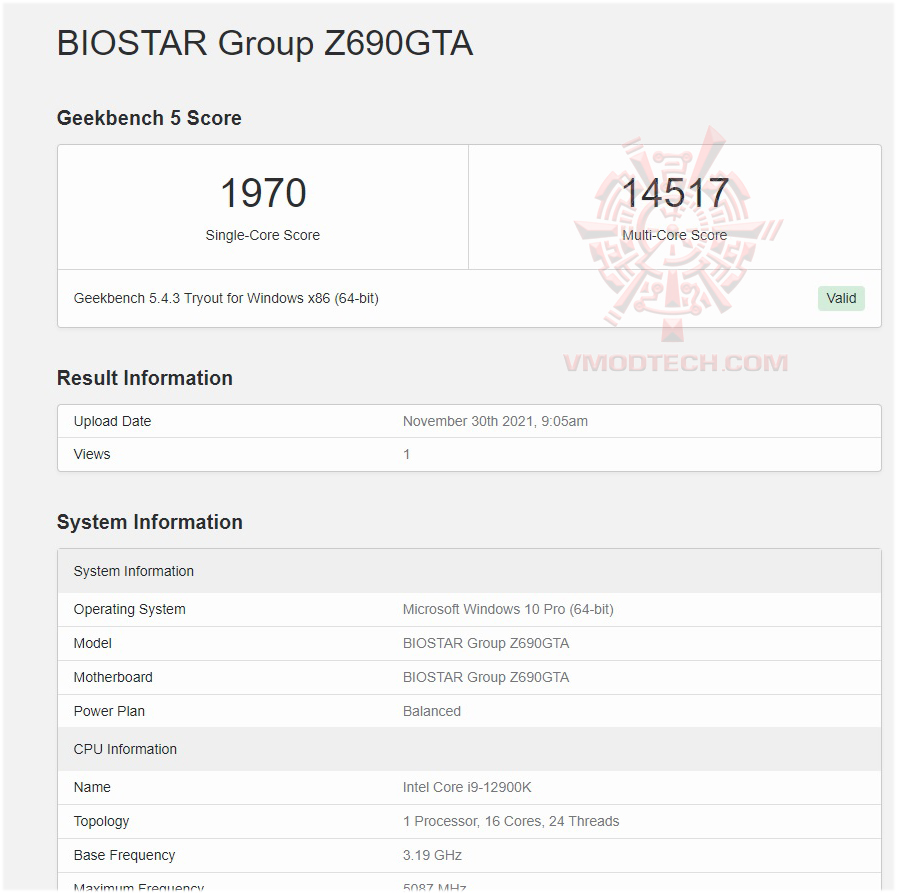Select the Model value BIOSTAR Group Z690GTA
This screenshot has width=897, height=893.
(486, 643)
